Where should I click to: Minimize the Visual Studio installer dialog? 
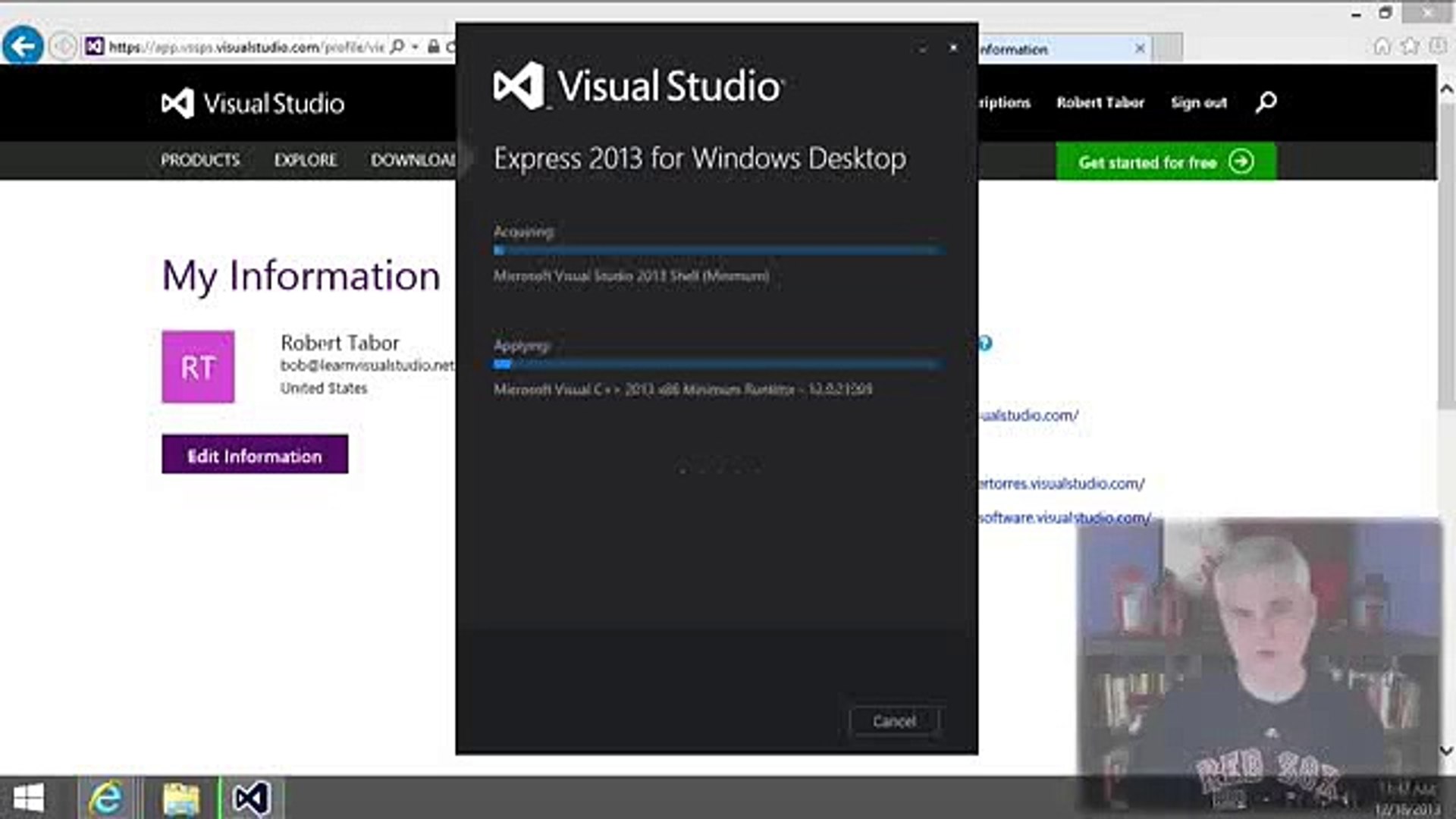pyautogui.click(x=922, y=49)
